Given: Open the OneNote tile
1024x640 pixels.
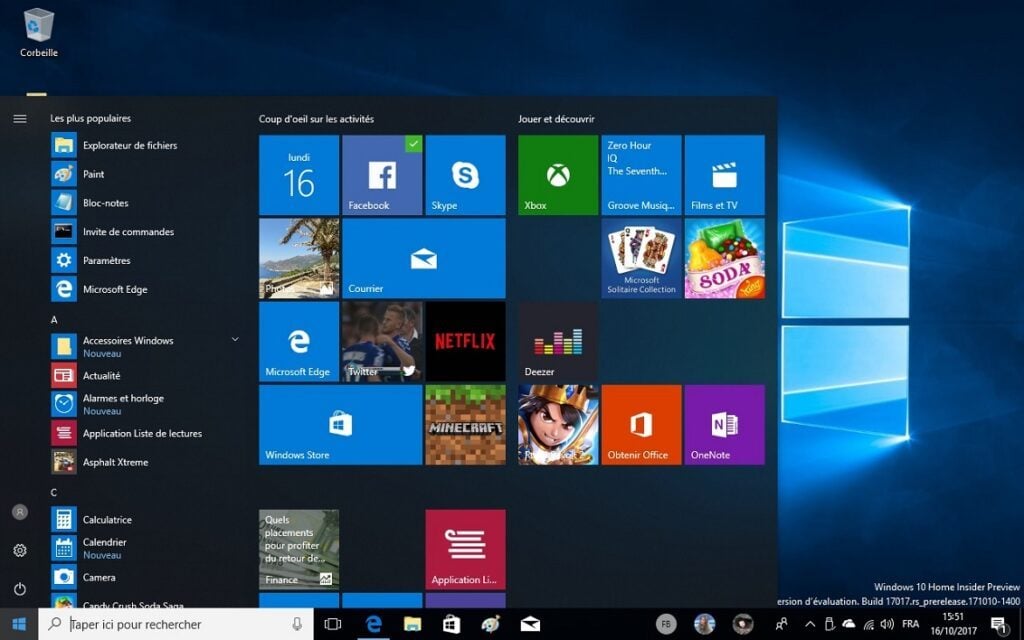Looking at the screenshot, I should pos(724,424).
